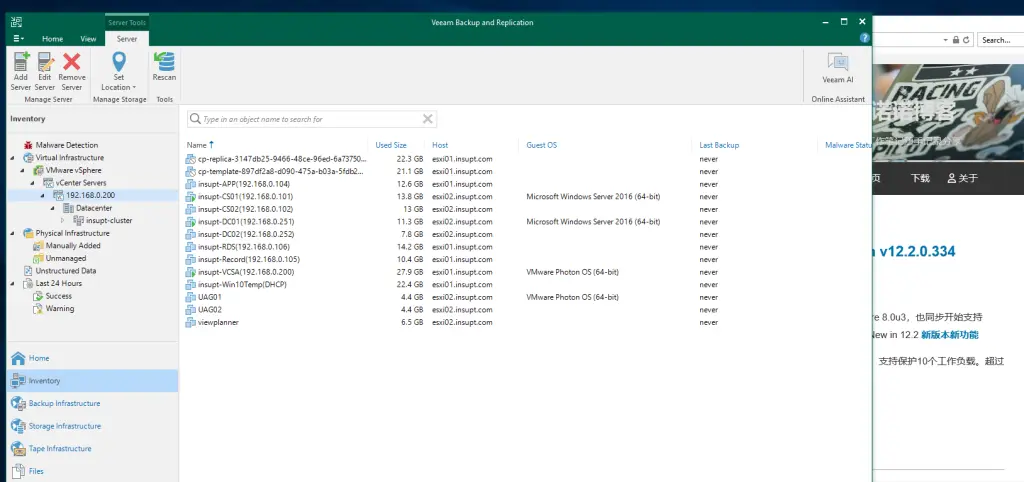
Task: Open Tape Infrastructure view in navigation pane
Action: click(x=60, y=449)
